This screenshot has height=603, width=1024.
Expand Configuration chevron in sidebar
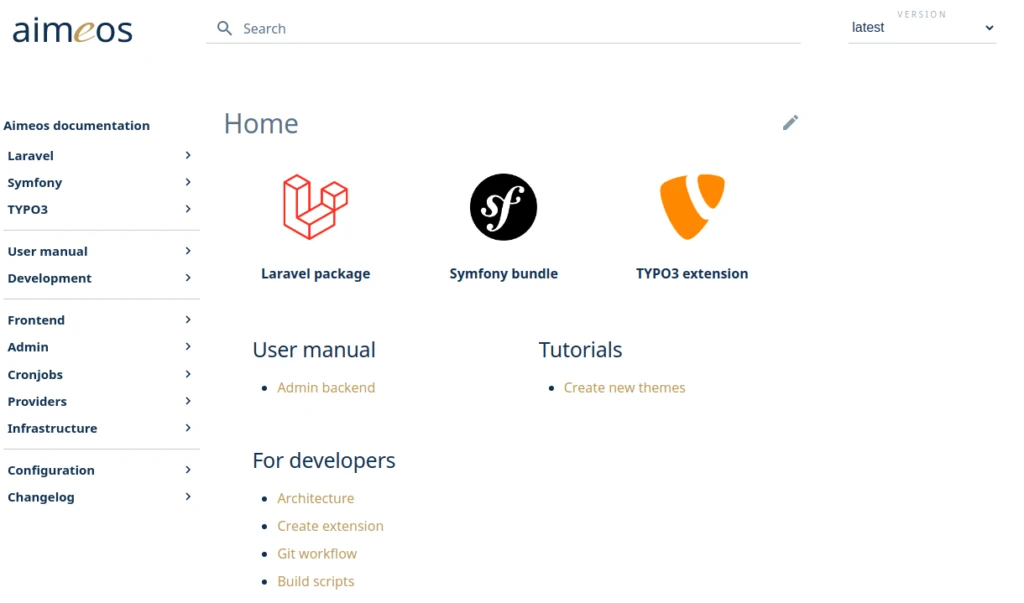coord(188,470)
